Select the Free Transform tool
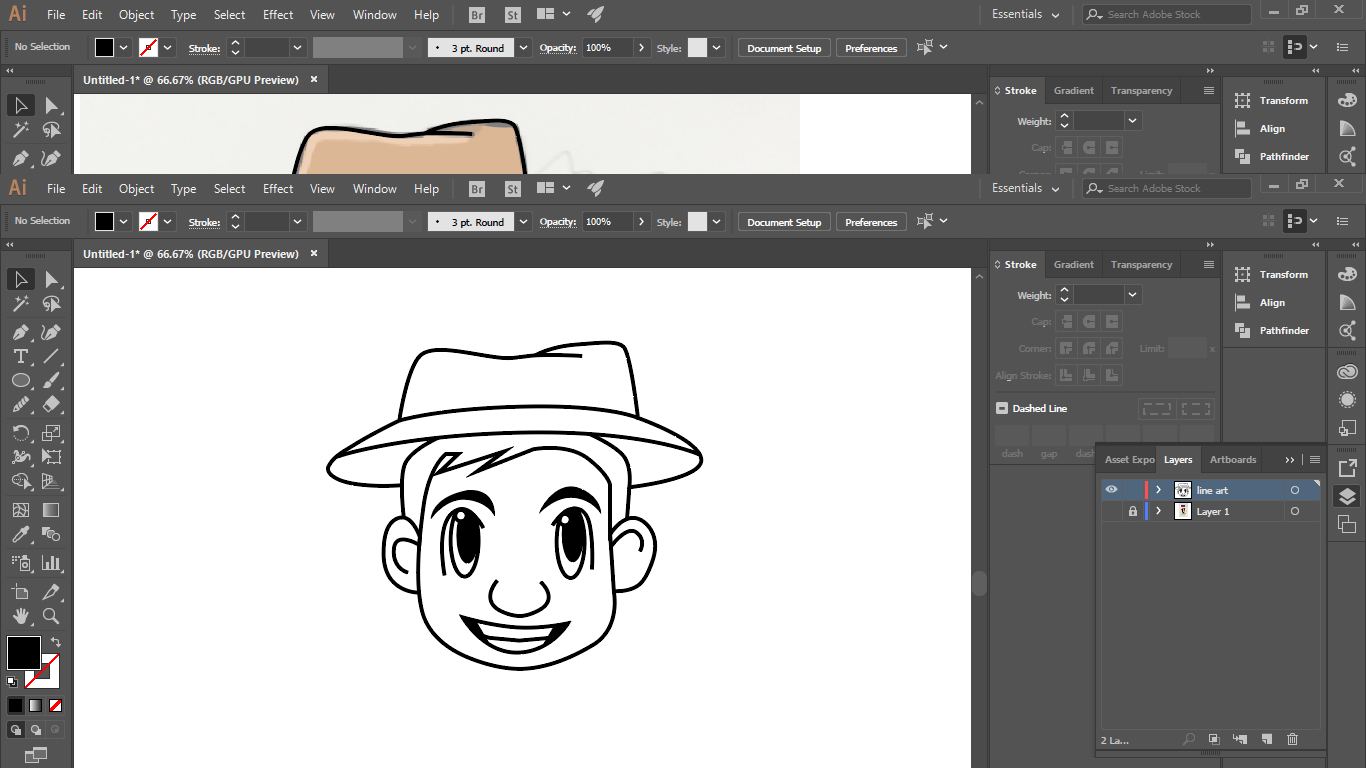The image size is (1366, 768). (52, 457)
